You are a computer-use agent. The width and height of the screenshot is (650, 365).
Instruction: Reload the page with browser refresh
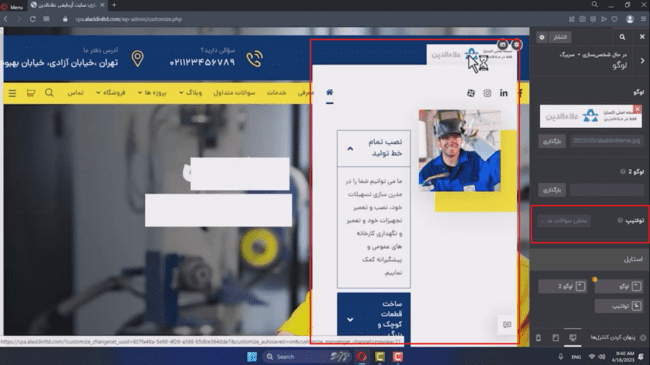coord(33,19)
